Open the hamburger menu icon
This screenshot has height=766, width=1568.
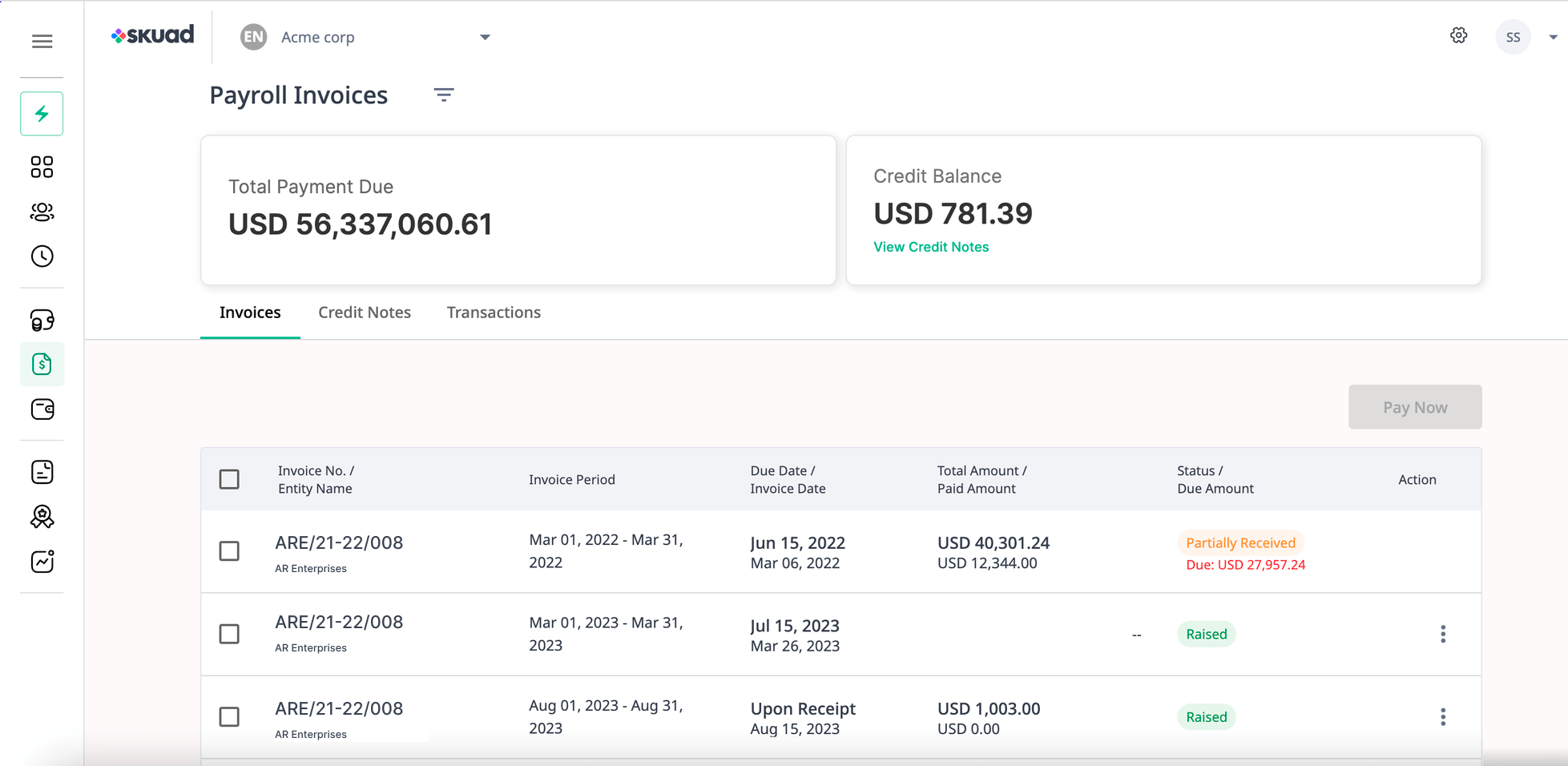[42, 41]
